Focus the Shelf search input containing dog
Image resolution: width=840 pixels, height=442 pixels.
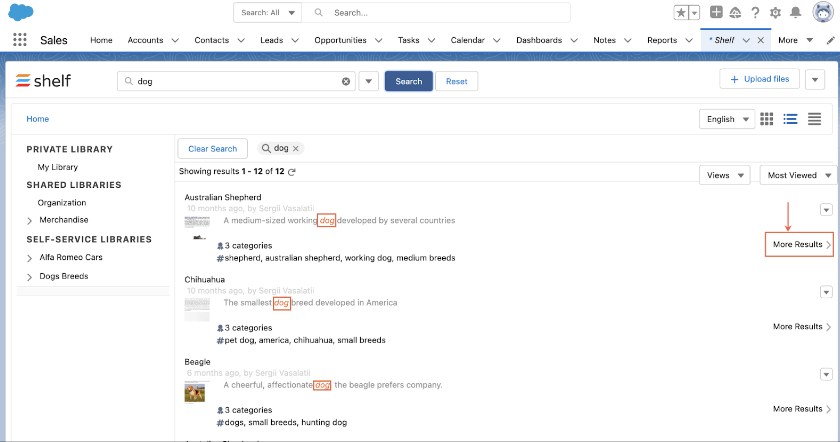click(x=236, y=81)
